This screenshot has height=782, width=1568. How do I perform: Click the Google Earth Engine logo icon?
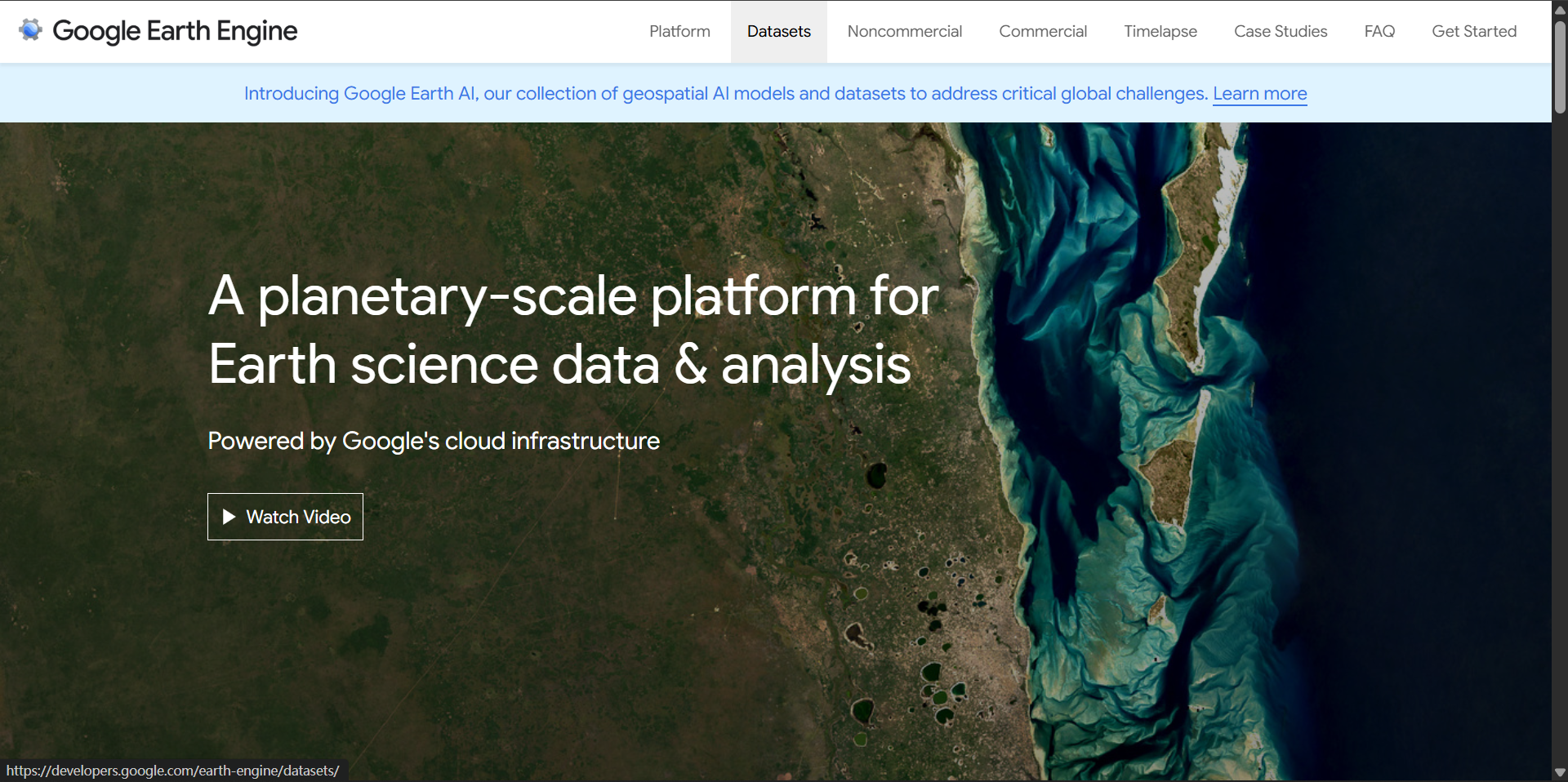[30, 30]
